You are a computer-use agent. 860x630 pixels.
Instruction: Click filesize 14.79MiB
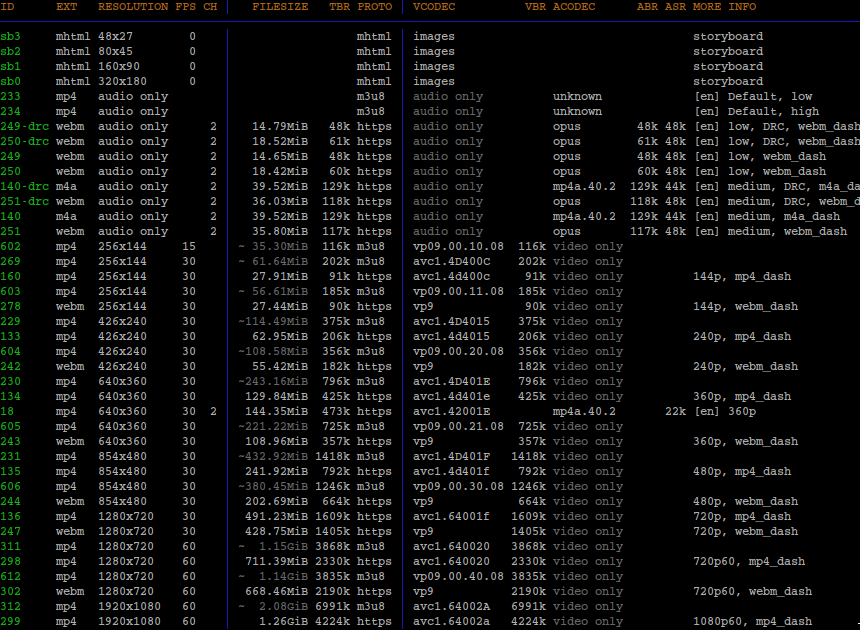tap(280, 126)
